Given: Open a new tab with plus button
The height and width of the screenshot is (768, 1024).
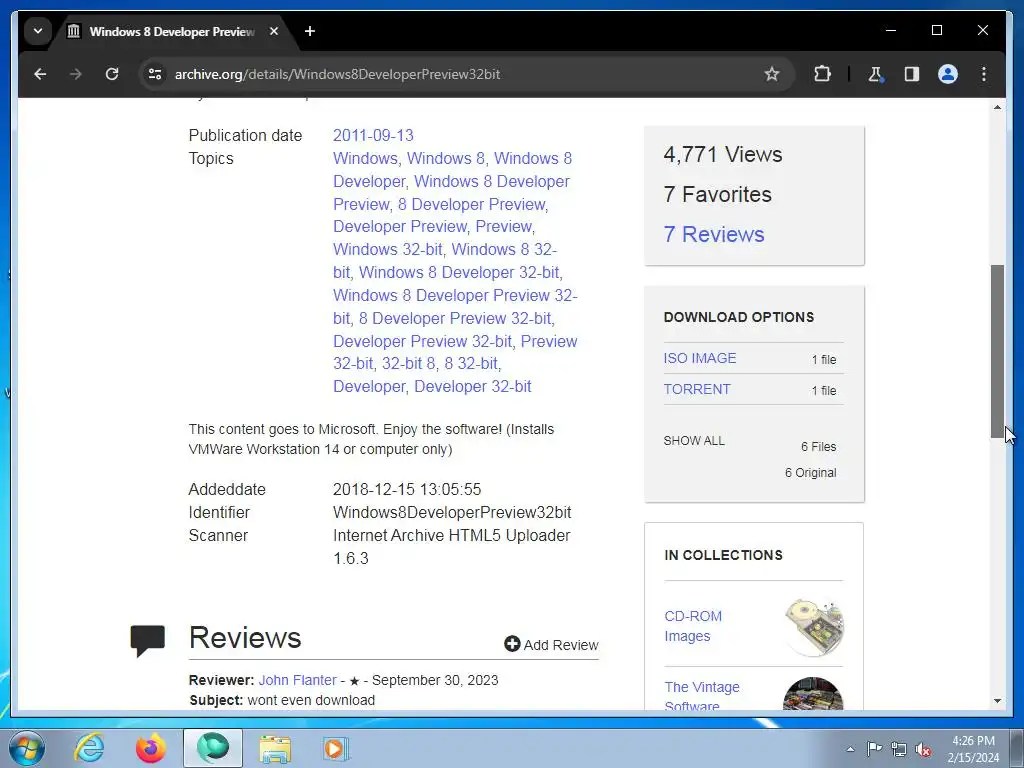Looking at the screenshot, I should pos(310,31).
